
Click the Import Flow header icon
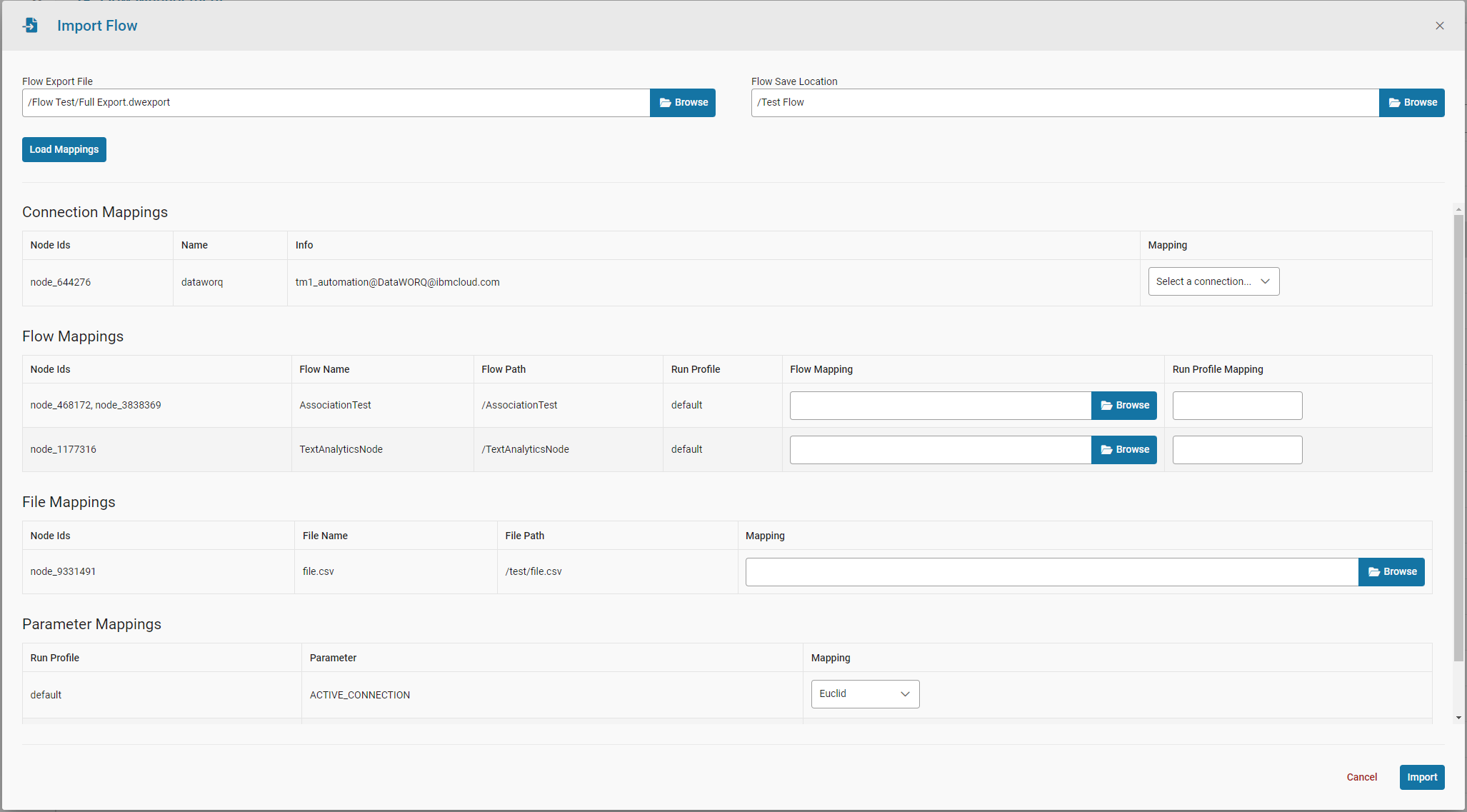click(x=31, y=26)
